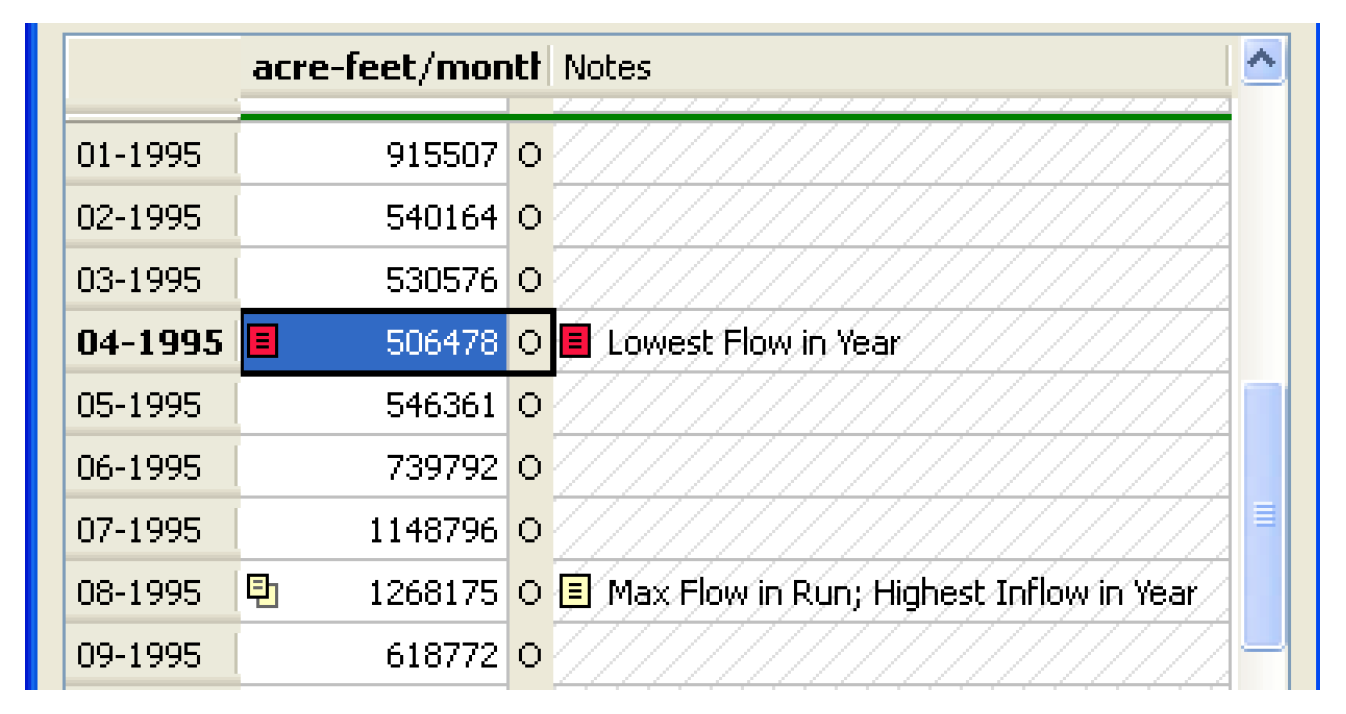This screenshot has width=1346, height=714.
Task: Click yellow note-group icon in 08-1995 value cell
Action: click(x=262, y=591)
